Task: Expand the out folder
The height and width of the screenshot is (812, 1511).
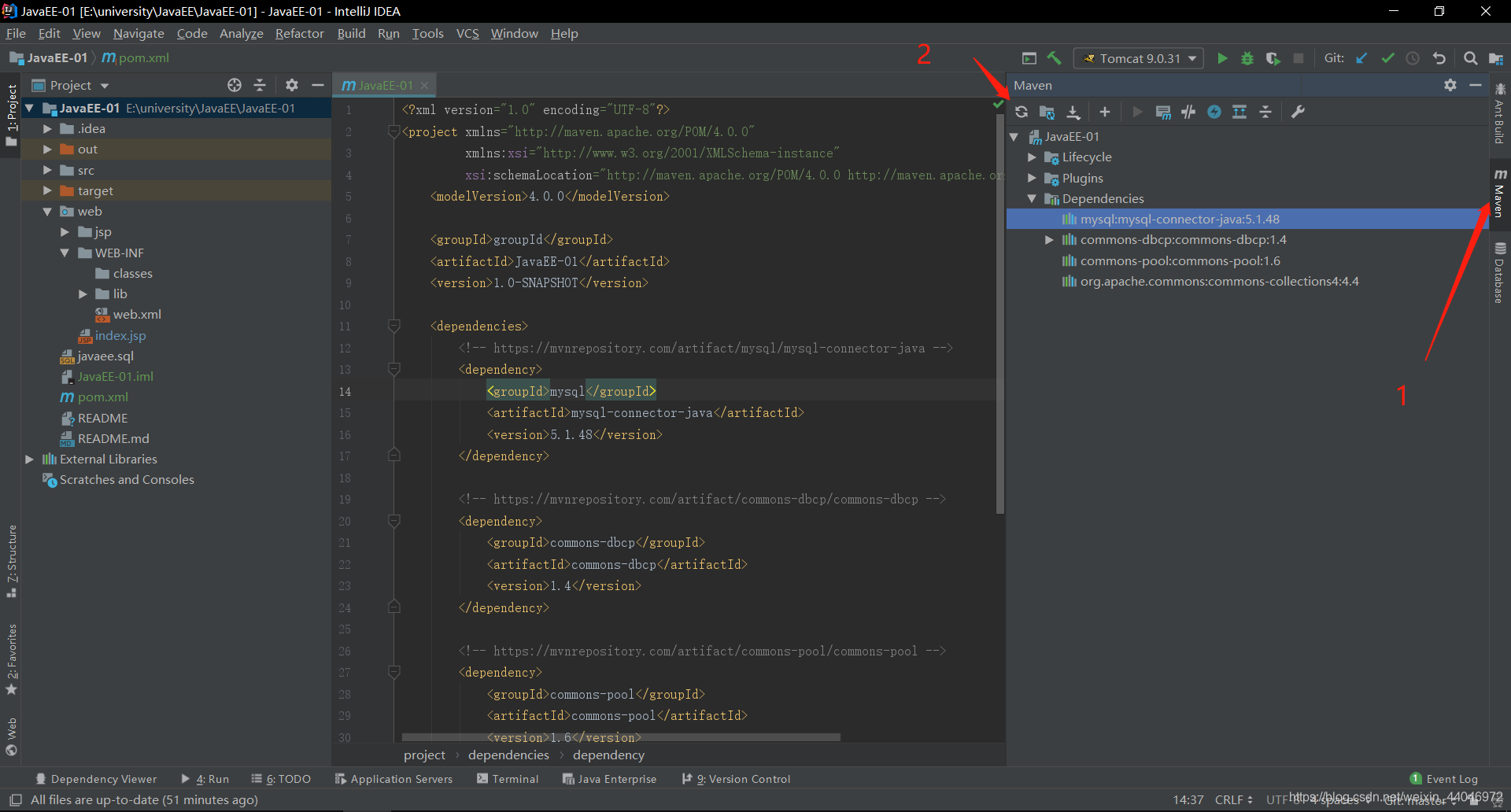Action: (x=47, y=149)
